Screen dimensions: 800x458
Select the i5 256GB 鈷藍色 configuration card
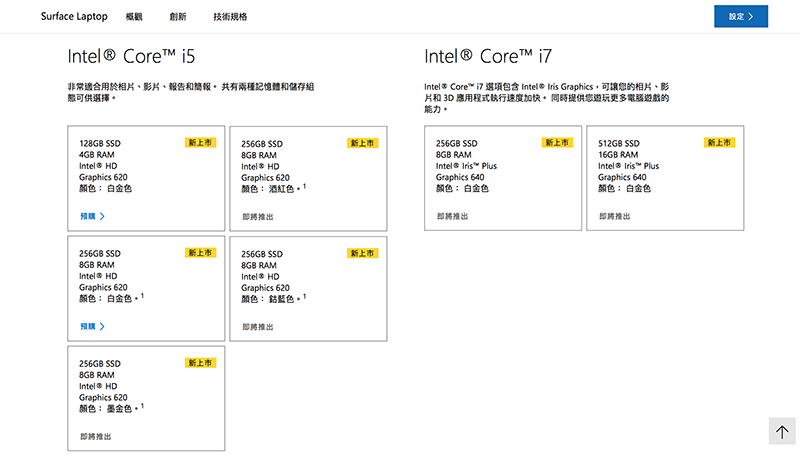point(308,289)
